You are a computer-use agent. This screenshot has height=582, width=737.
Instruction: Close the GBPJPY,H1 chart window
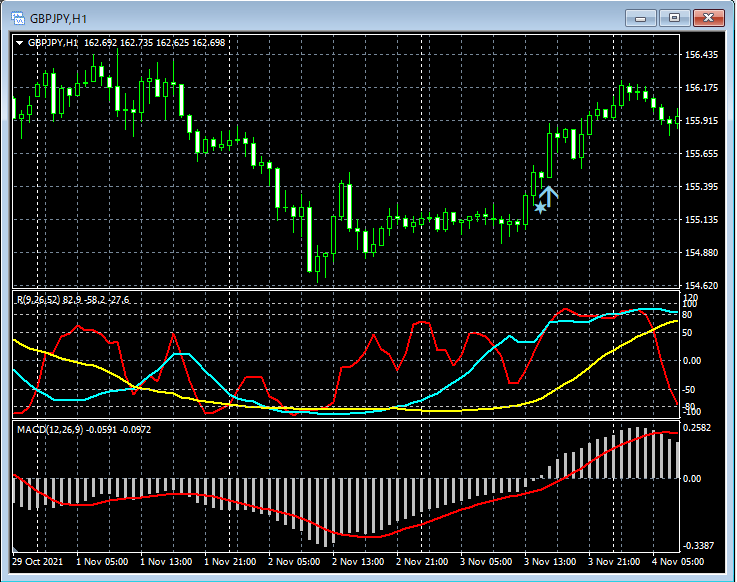tap(711, 18)
